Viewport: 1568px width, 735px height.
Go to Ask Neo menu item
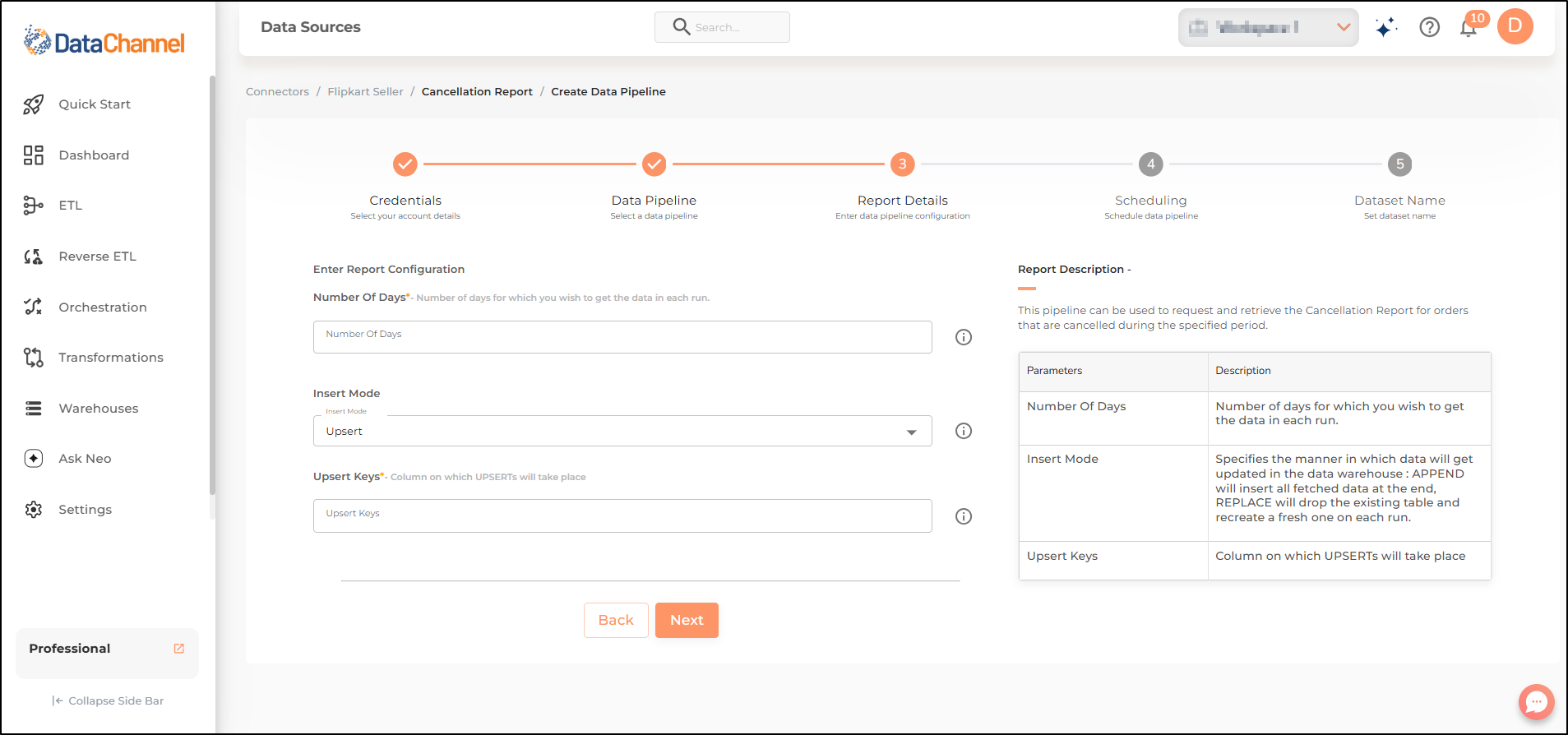(x=85, y=459)
